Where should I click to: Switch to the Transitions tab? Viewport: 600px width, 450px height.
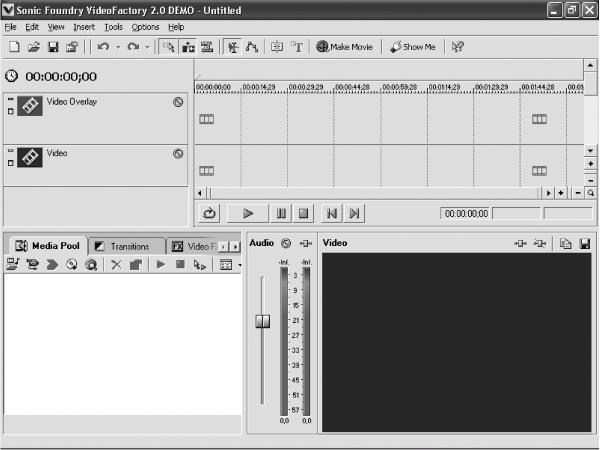(127, 246)
